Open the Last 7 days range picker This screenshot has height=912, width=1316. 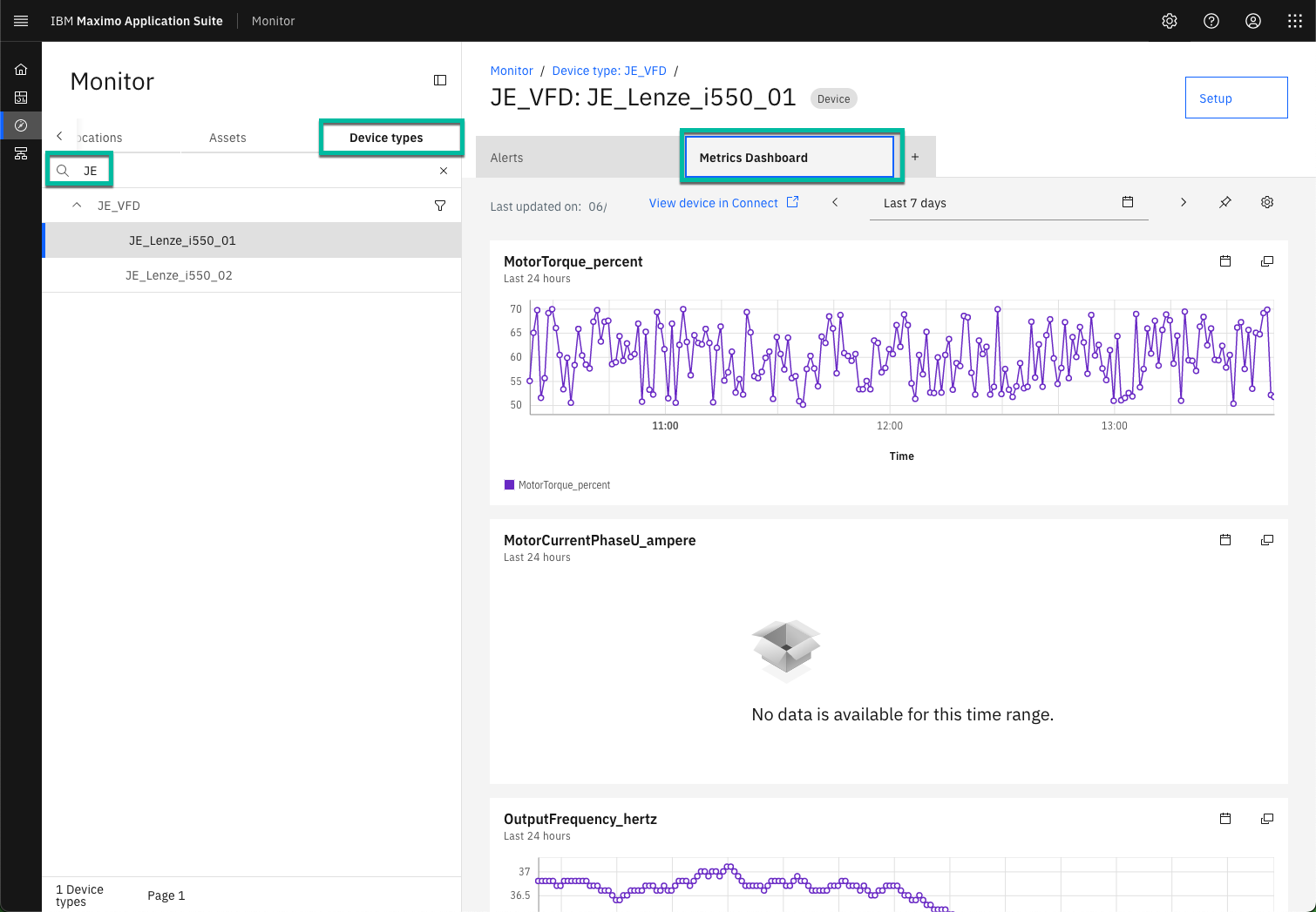[x=1008, y=203]
